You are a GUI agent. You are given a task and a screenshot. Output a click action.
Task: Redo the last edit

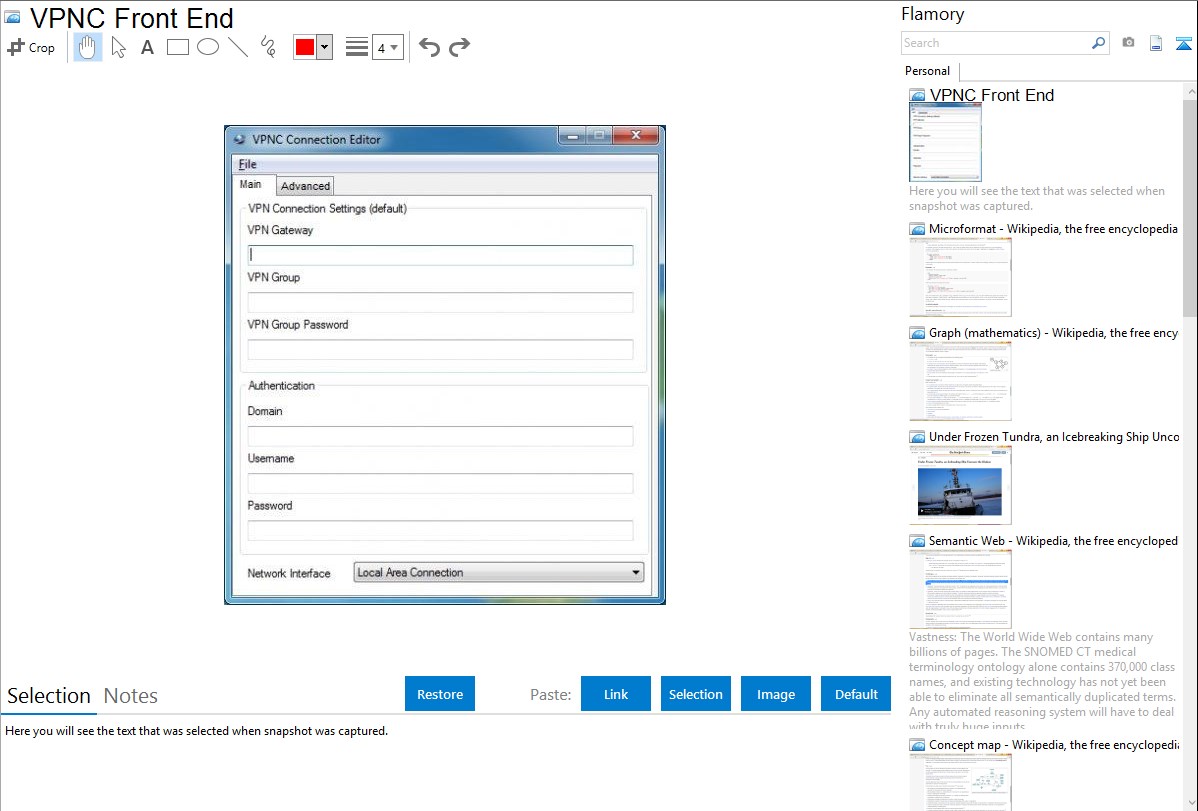pyautogui.click(x=459, y=47)
